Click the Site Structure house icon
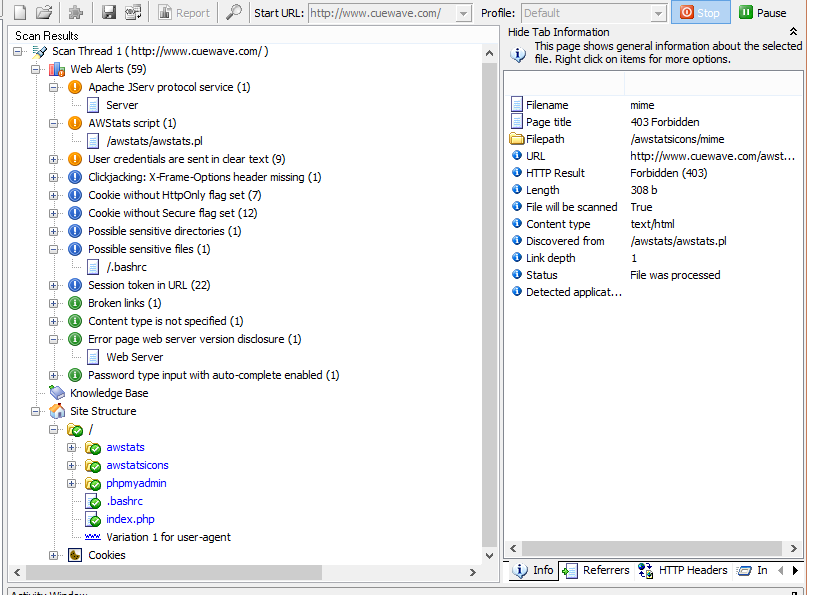Screen dimensions: 823x595 57,411
